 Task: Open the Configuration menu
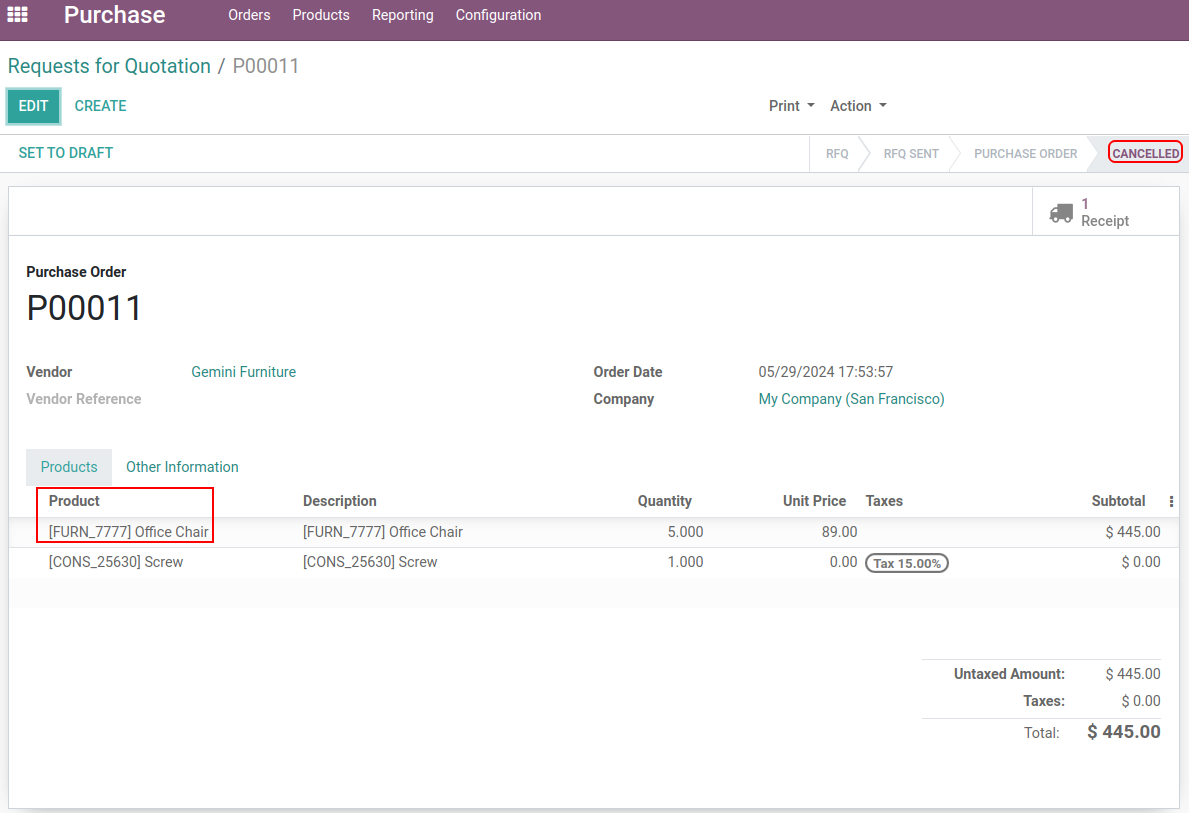pos(498,15)
